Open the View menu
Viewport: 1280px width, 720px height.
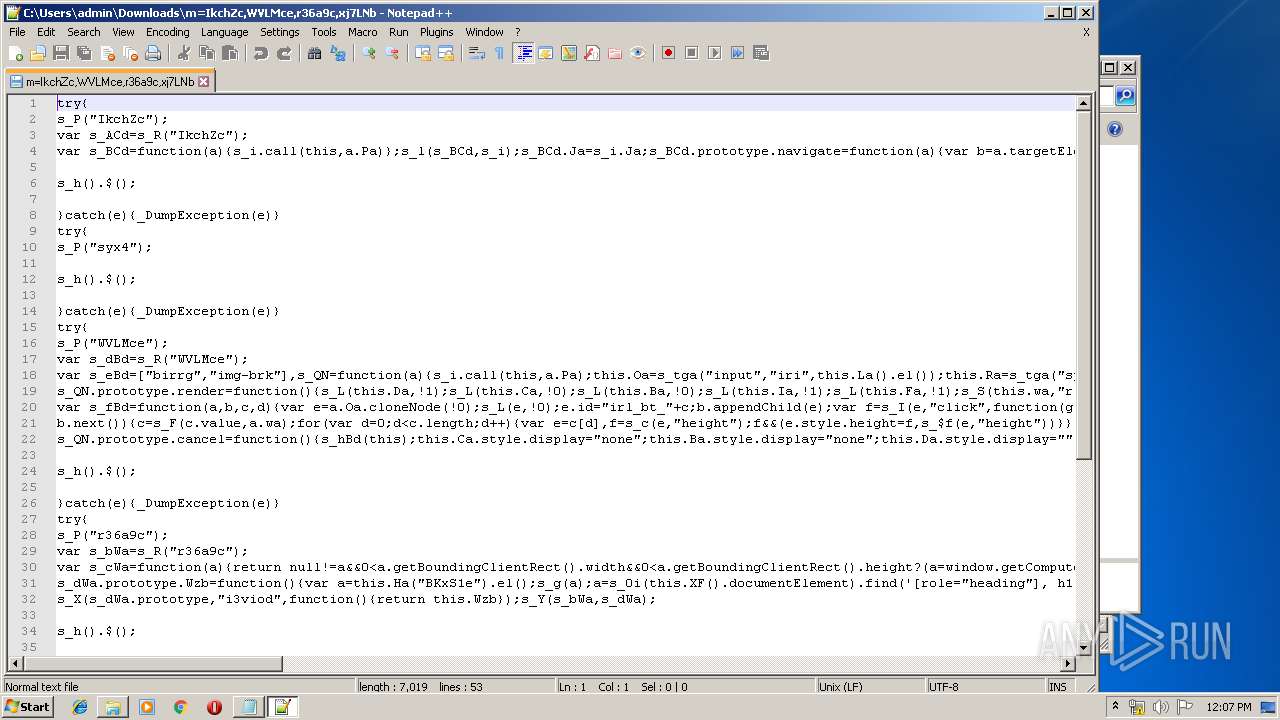tap(123, 32)
